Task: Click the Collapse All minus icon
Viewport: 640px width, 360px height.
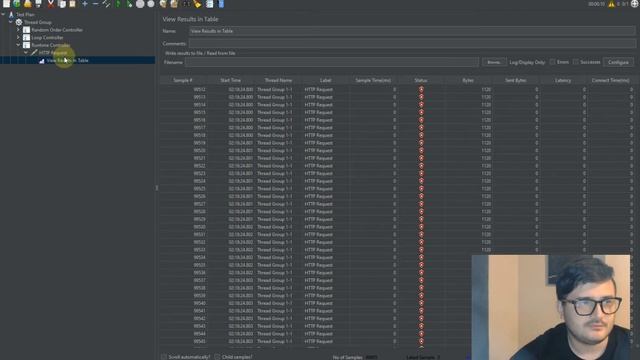Action: click(95, 4)
